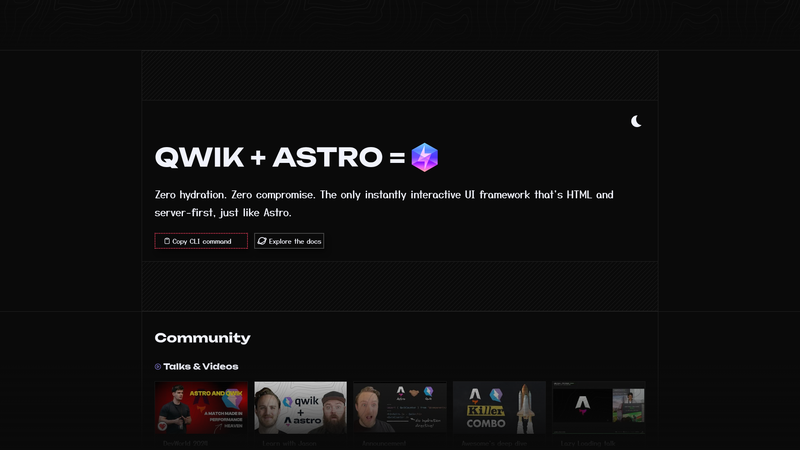Click the planet icon in Explore the docs
This screenshot has width=800, height=450.
(262, 241)
